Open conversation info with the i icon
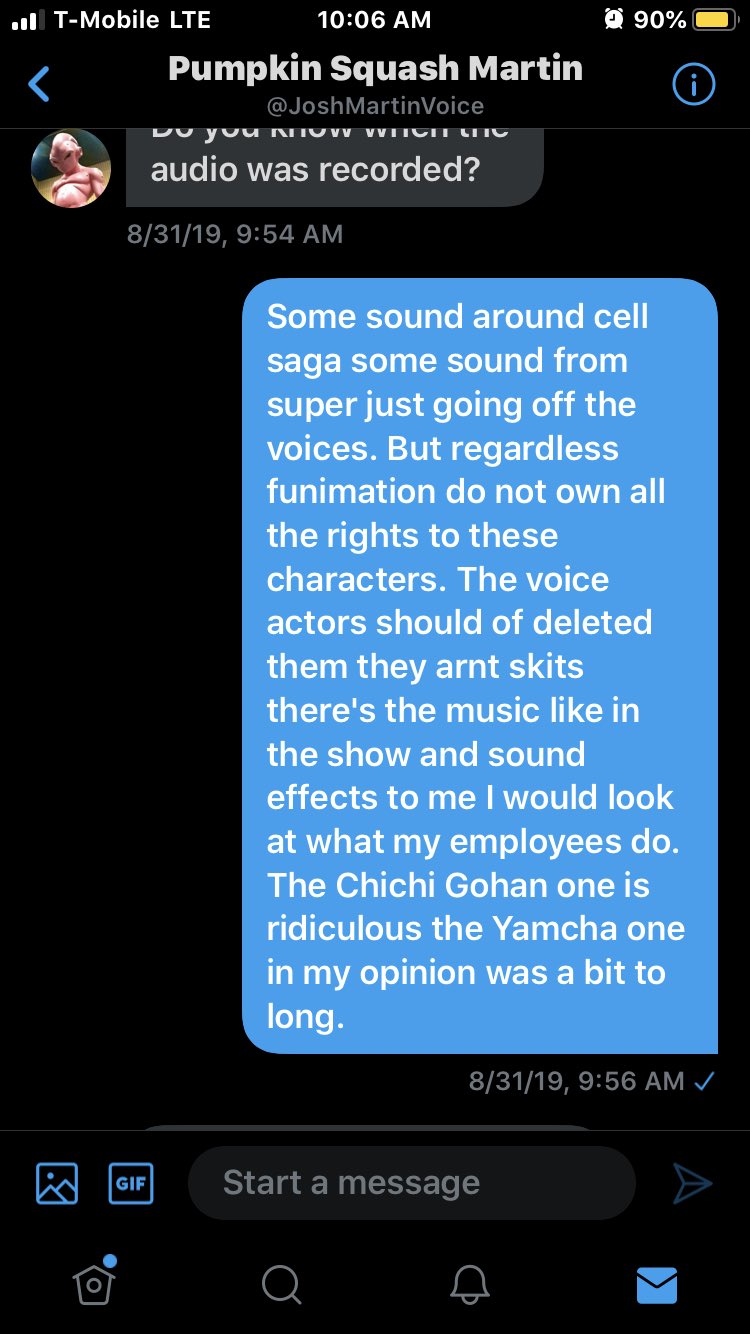This screenshot has height=1334, width=750. tap(693, 86)
